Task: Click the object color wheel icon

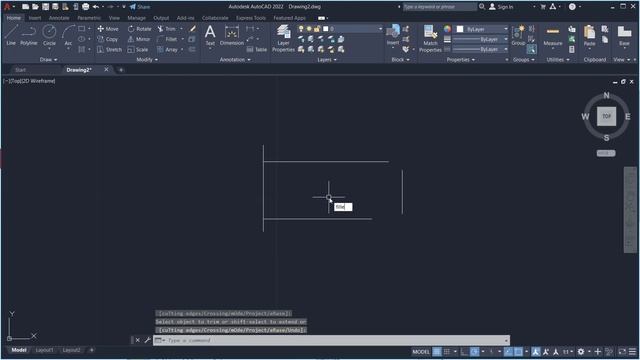Action: (x=447, y=29)
